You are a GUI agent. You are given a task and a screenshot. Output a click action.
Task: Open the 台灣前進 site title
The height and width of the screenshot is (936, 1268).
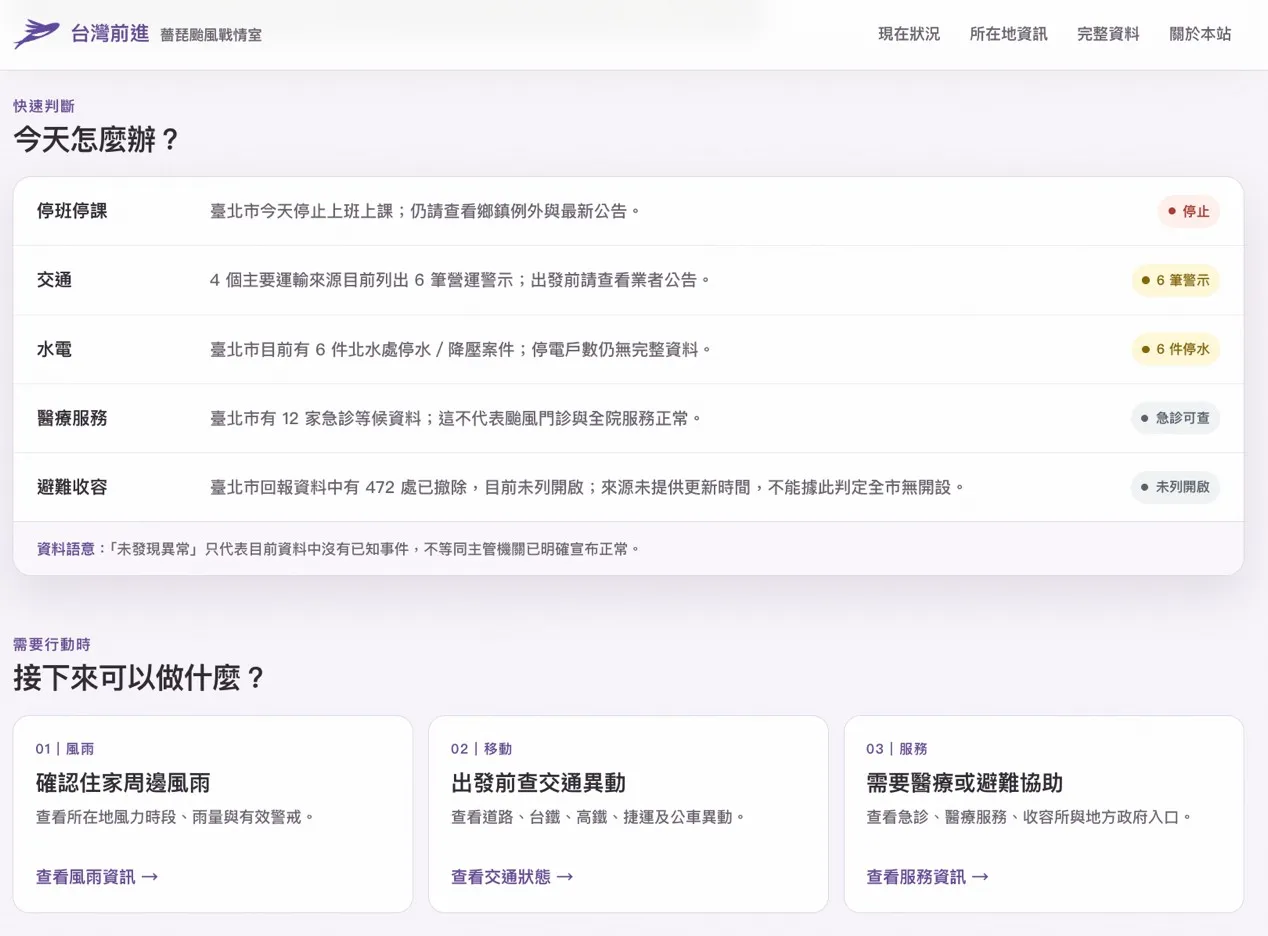tap(110, 34)
